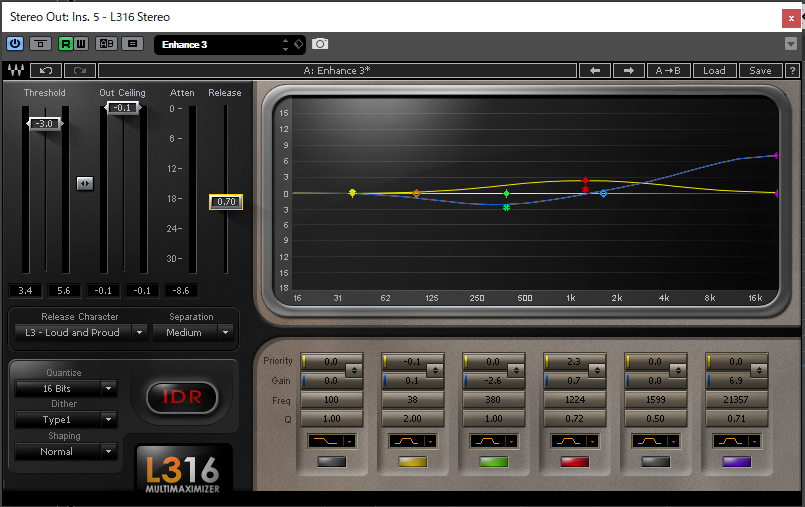Click the green band gain marker below zero line
This screenshot has height=507, width=805.
506,207
